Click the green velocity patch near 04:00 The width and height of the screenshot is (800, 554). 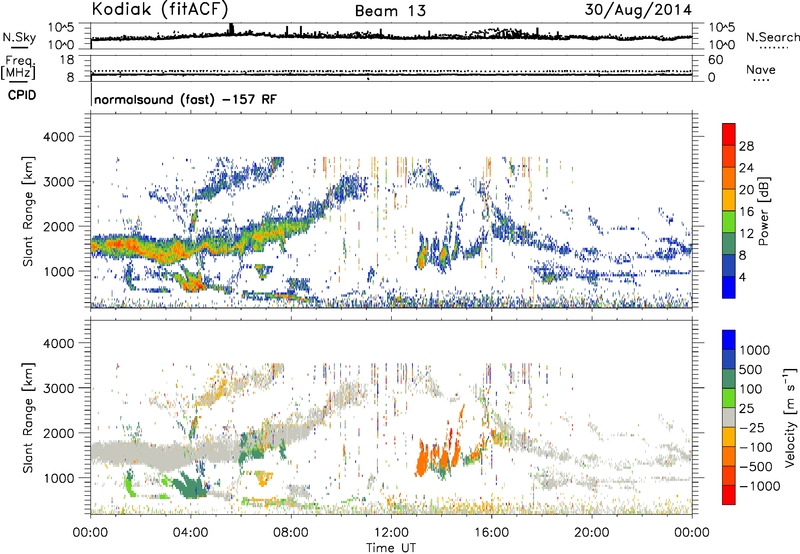(x=191, y=485)
